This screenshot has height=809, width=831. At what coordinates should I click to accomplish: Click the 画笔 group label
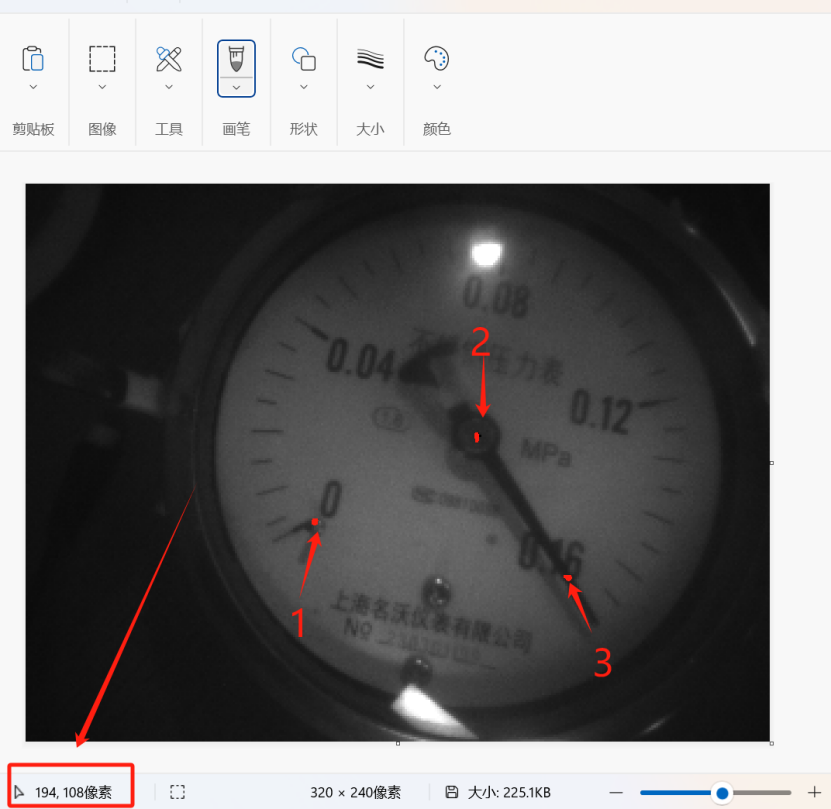[x=236, y=129]
